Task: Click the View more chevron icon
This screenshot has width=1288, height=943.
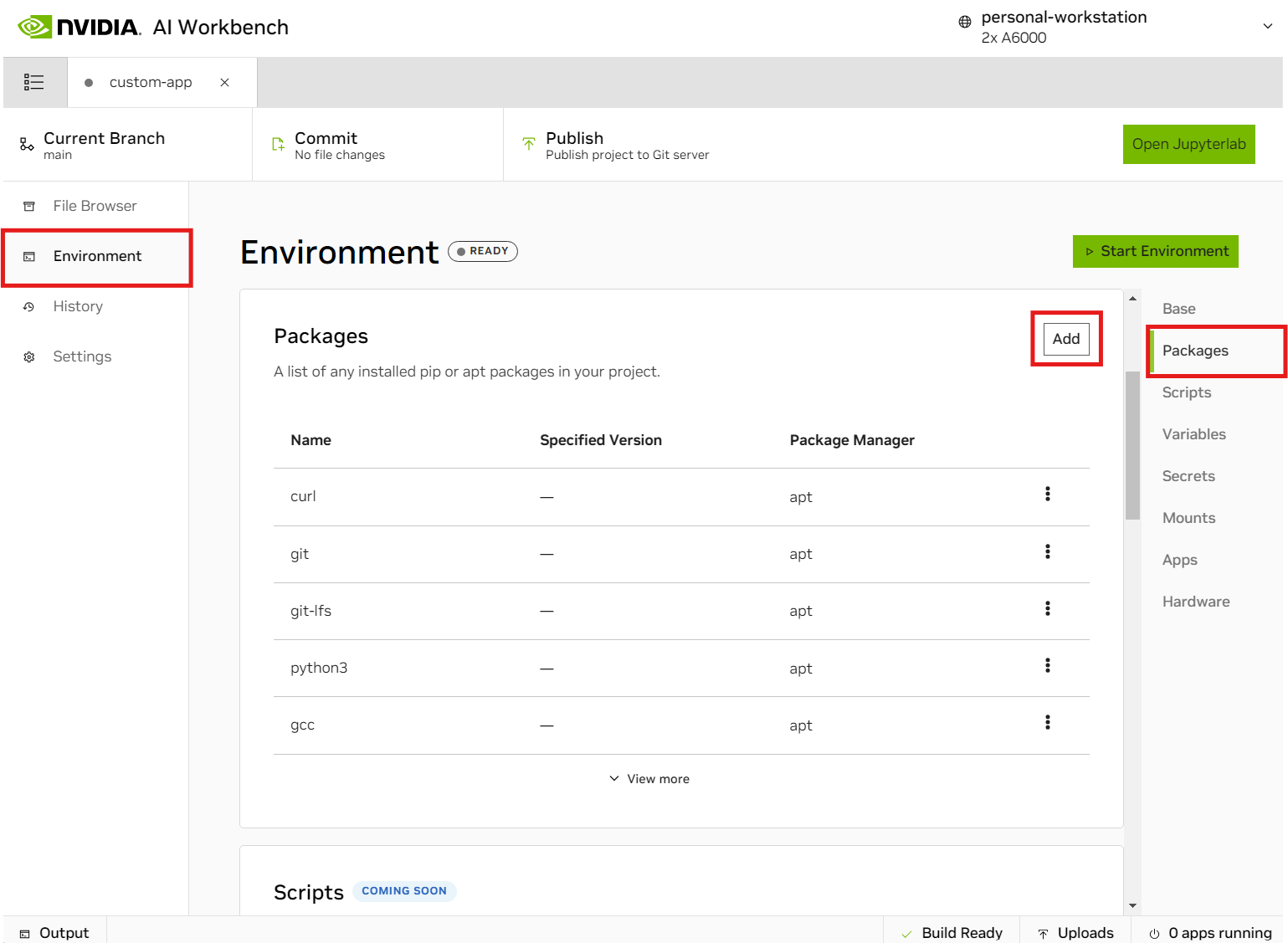Action: point(614,779)
